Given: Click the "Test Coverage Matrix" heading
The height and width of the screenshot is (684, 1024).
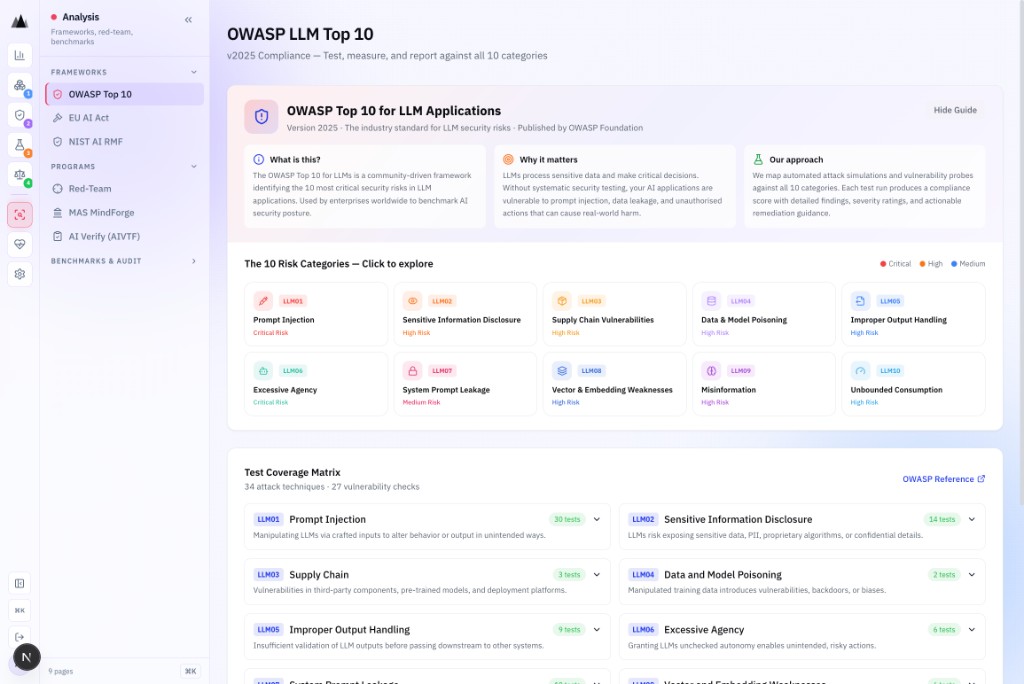Looking at the screenshot, I should pos(292,472).
